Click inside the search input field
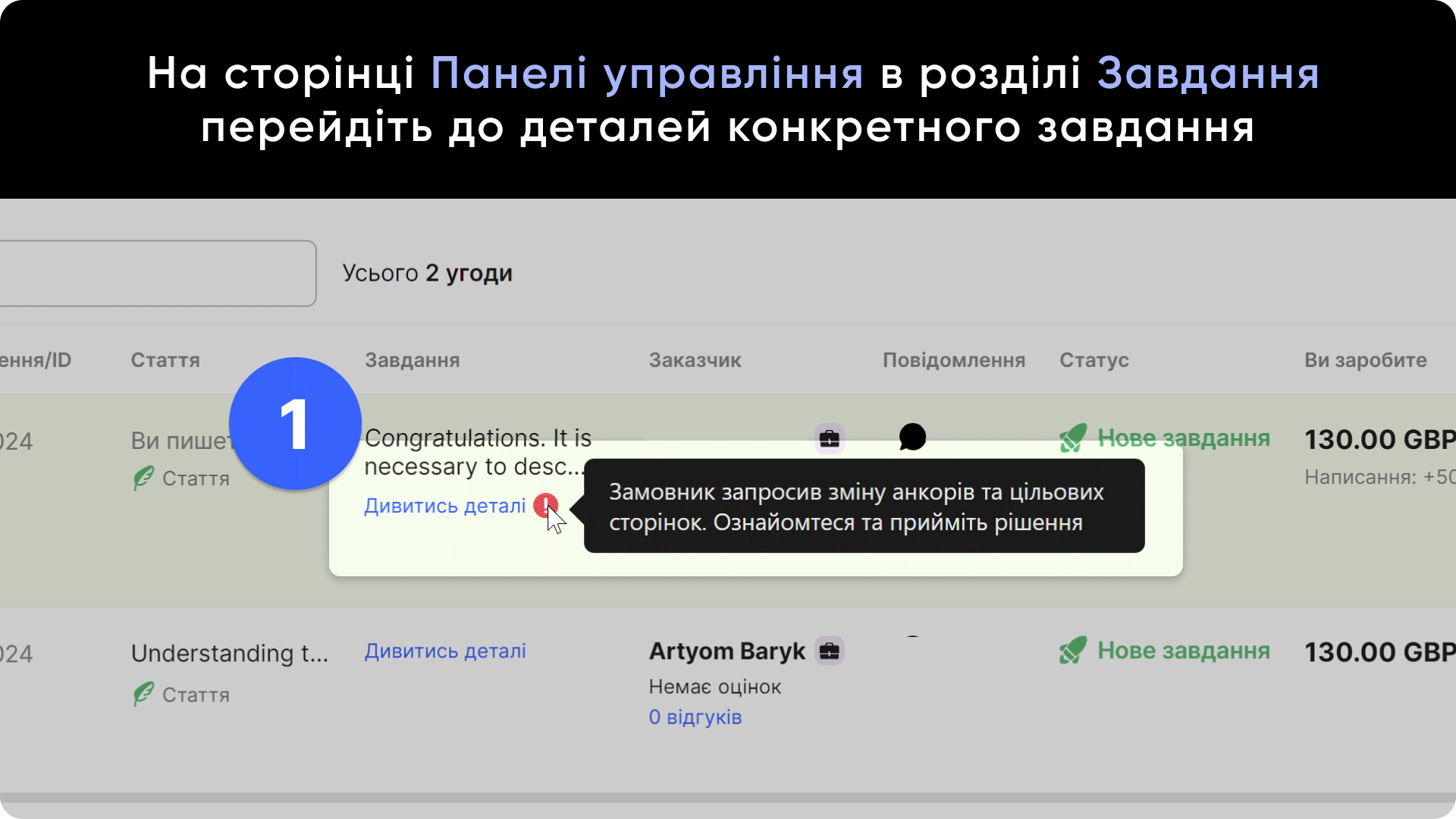Image resolution: width=1456 pixels, height=819 pixels. pos(152,273)
